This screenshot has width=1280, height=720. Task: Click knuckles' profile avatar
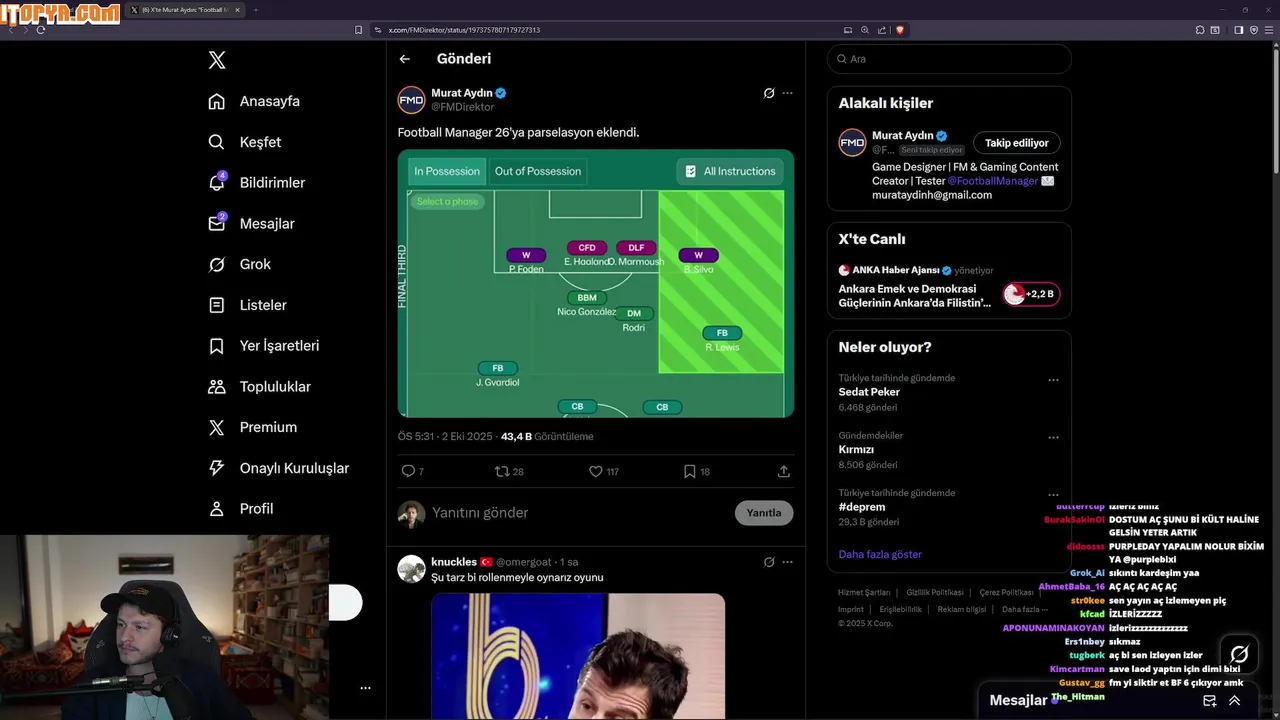411,569
